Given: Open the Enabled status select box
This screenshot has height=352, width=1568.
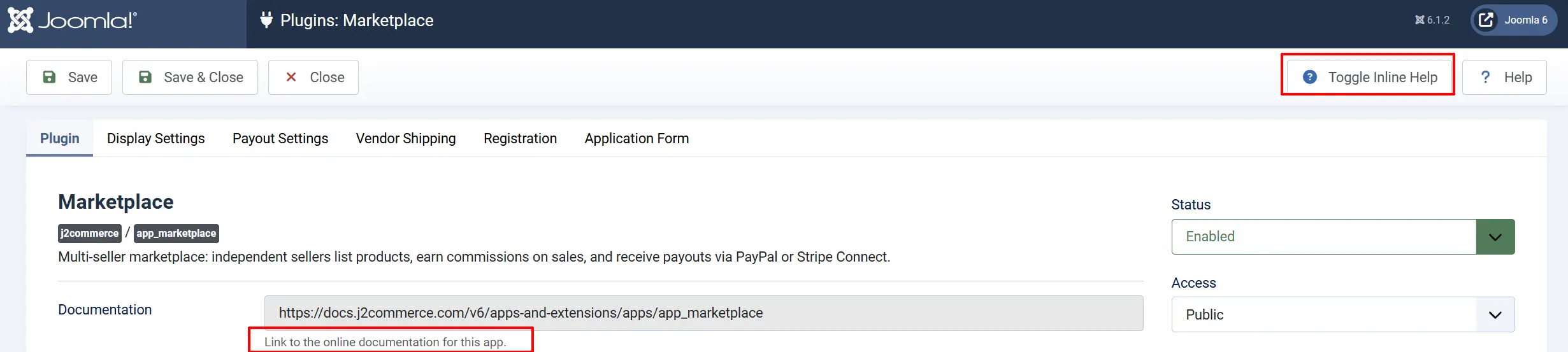Looking at the screenshot, I should click(x=1343, y=237).
